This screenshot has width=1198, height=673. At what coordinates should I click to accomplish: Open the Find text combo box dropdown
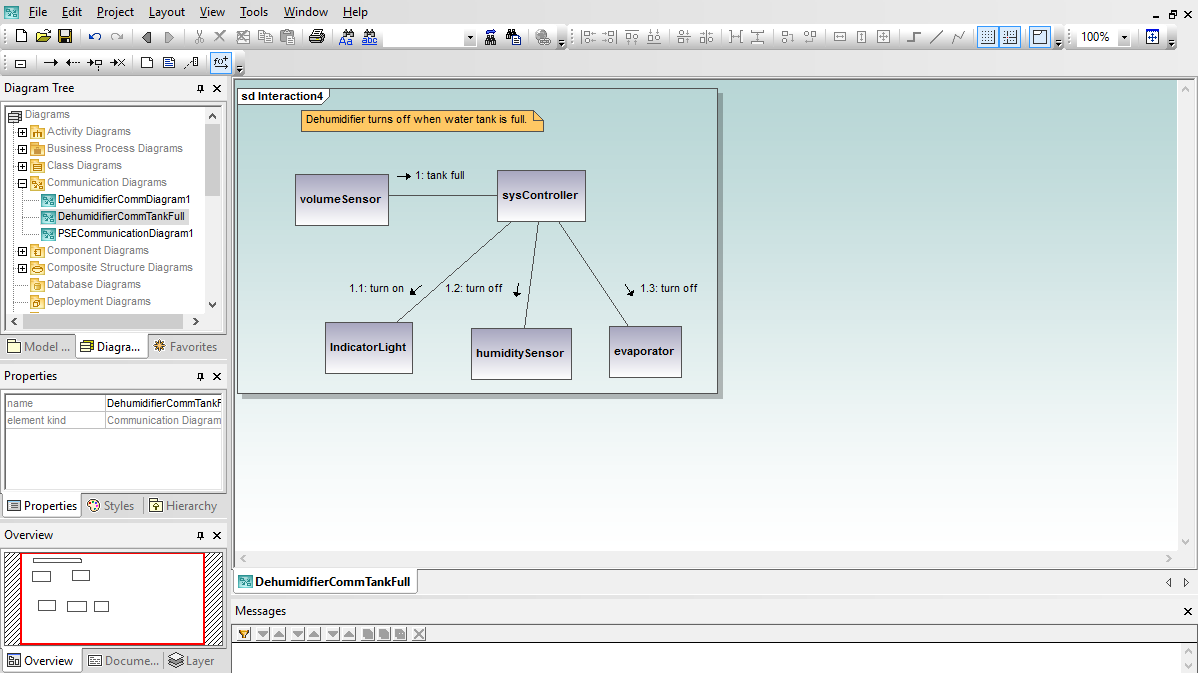[x=470, y=37]
